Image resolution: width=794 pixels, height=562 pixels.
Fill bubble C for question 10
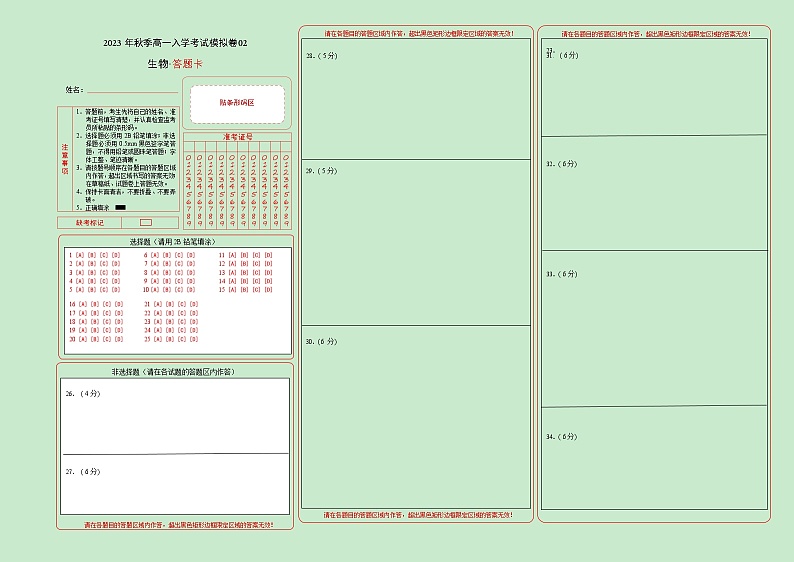[179, 290]
